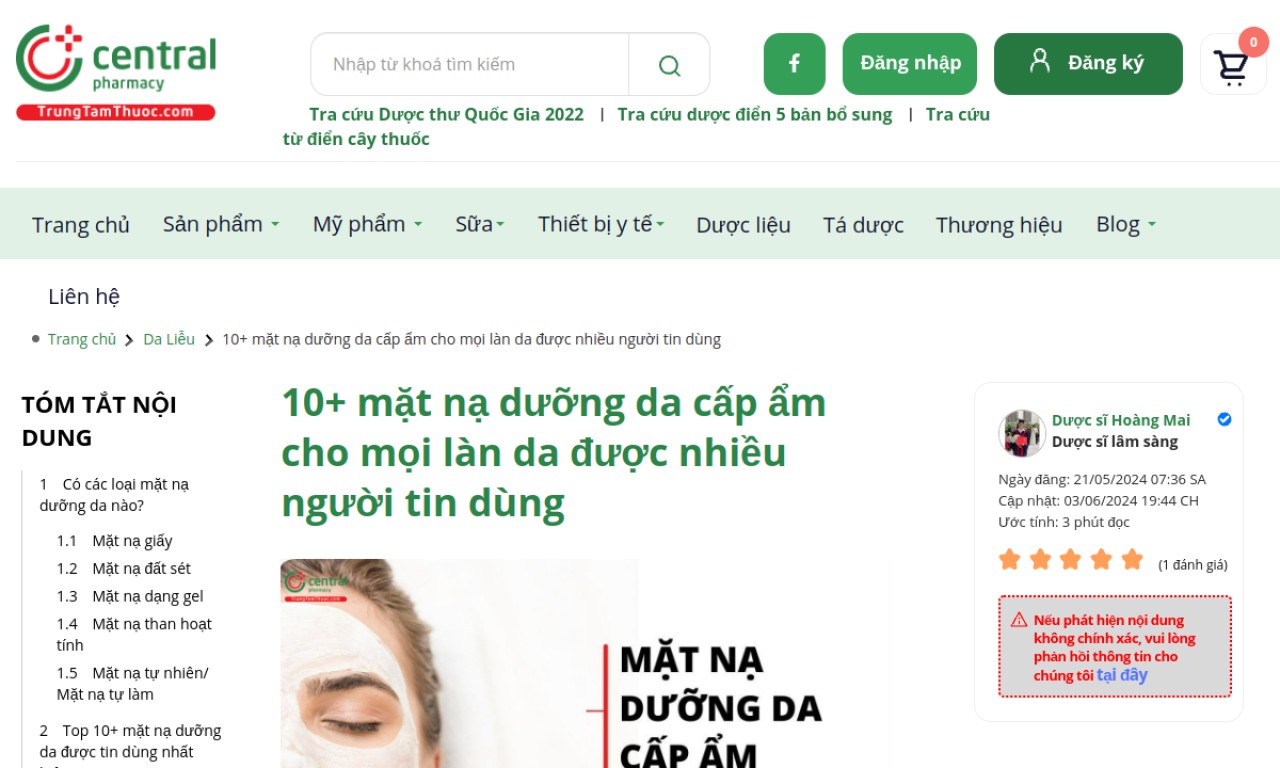Click the verified badge next to Hoàng Mai
Viewport: 1280px width, 768px height.
(x=1224, y=420)
